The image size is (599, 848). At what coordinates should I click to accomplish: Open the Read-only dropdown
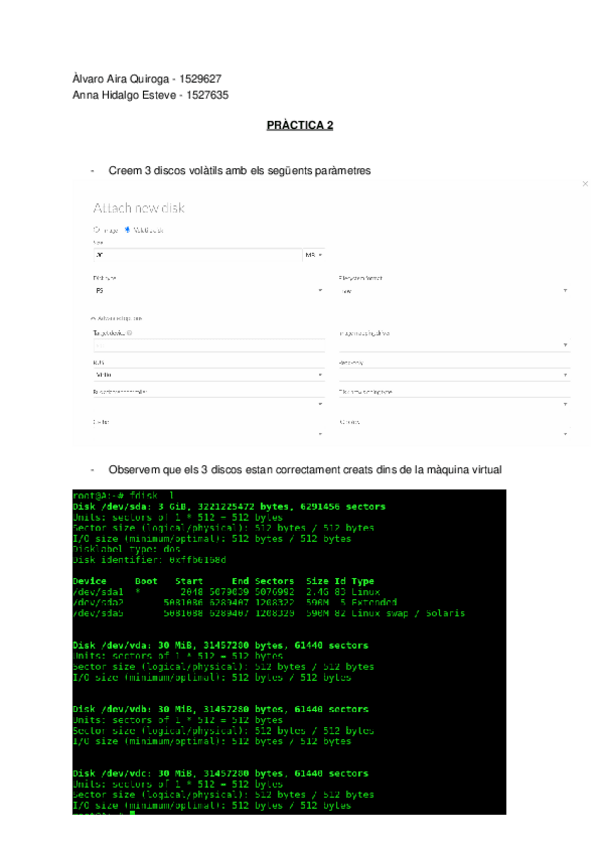click(x=454, y=374)
